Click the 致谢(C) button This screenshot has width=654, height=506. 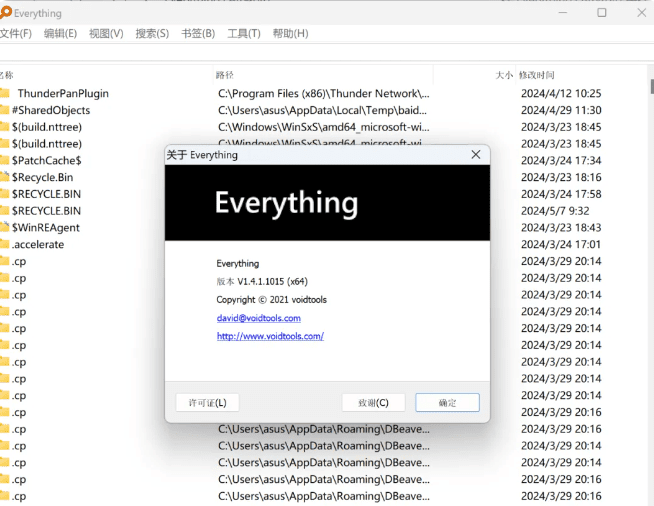(x=373, y=402)
